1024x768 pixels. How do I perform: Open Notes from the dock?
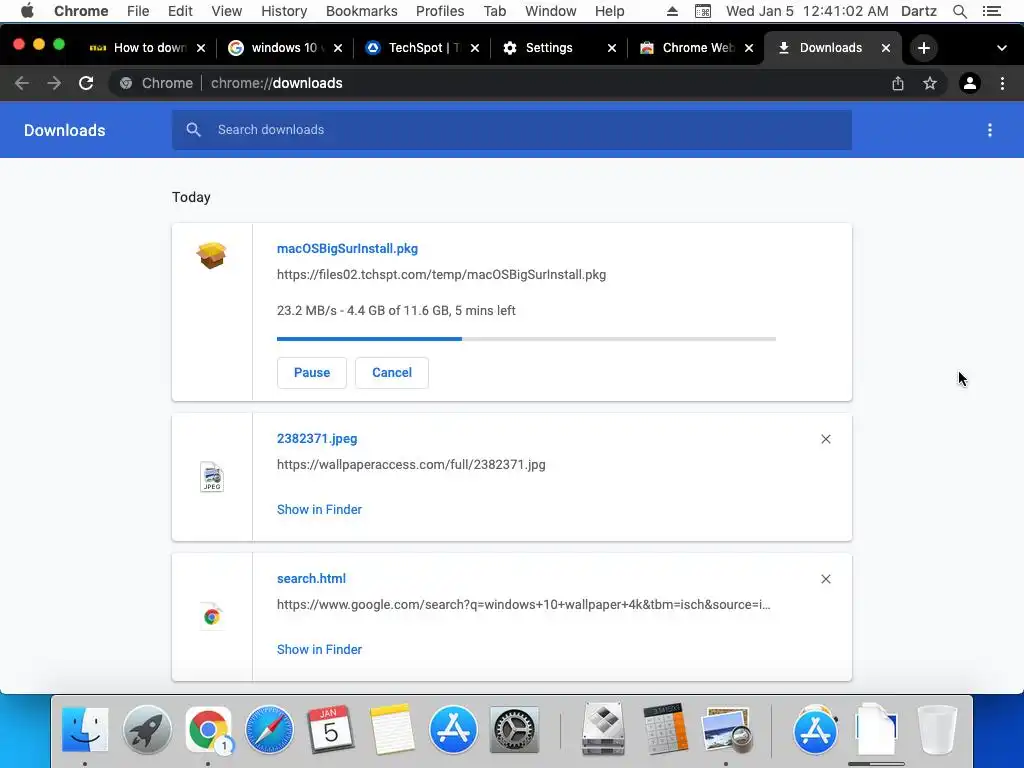[392, 729]
